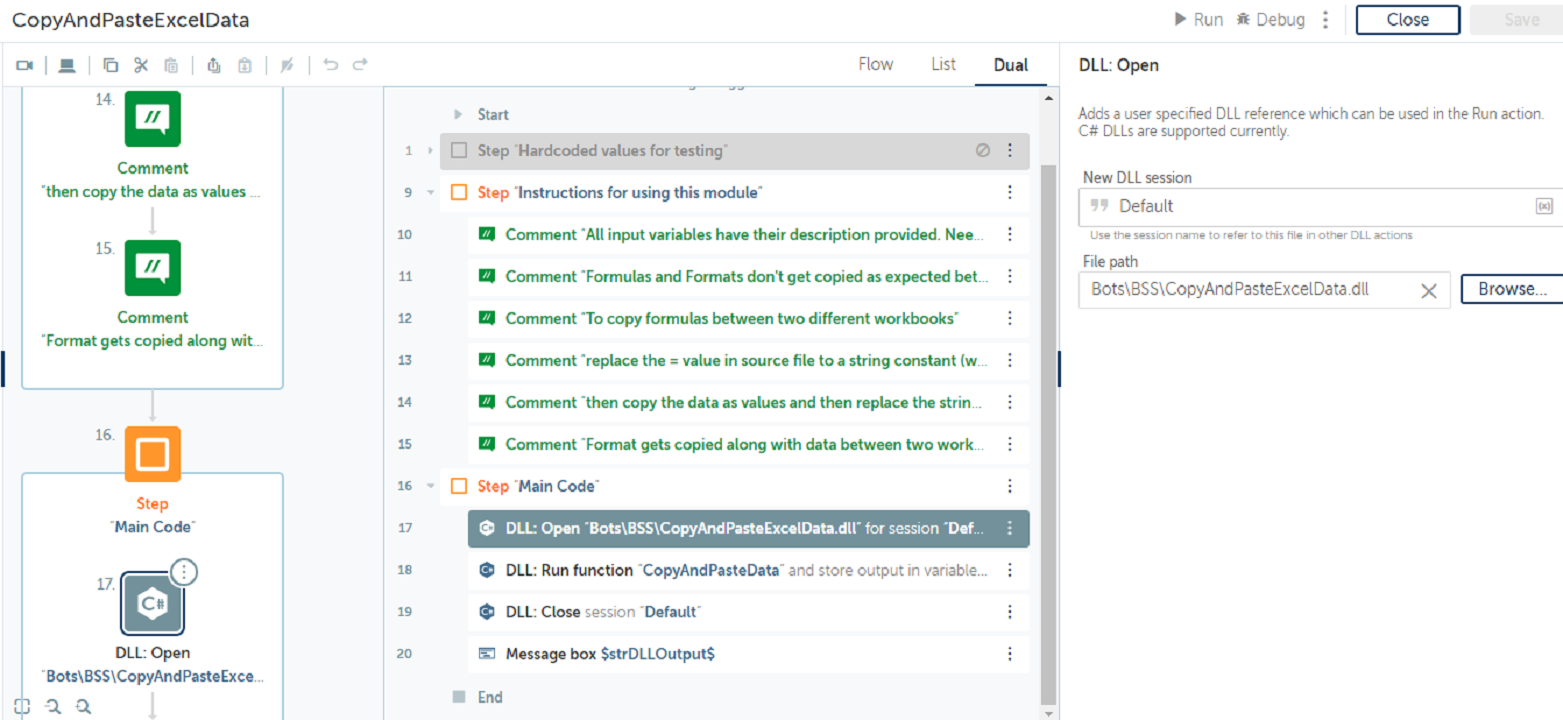Click the scissors cut icon
1563x720 pixels.
tap(141, 65)
